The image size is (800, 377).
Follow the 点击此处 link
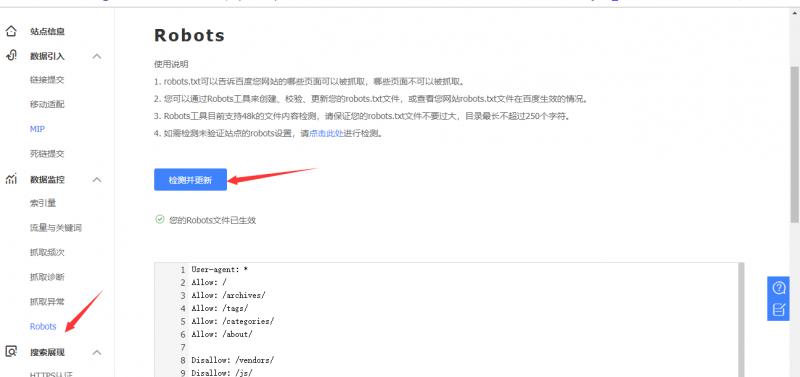coord(327,134)
